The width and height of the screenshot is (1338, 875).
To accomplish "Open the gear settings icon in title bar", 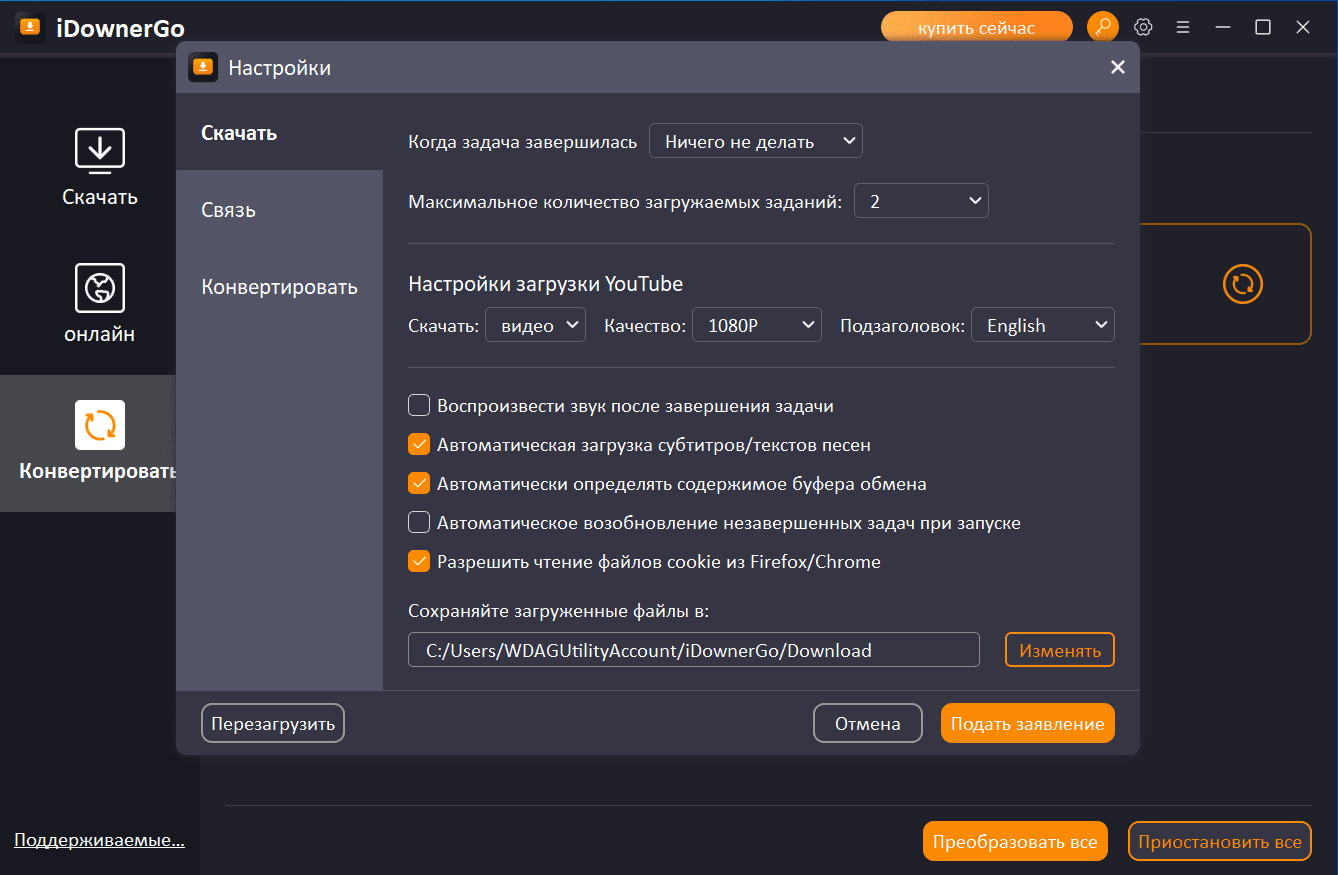I will 1143,27.
